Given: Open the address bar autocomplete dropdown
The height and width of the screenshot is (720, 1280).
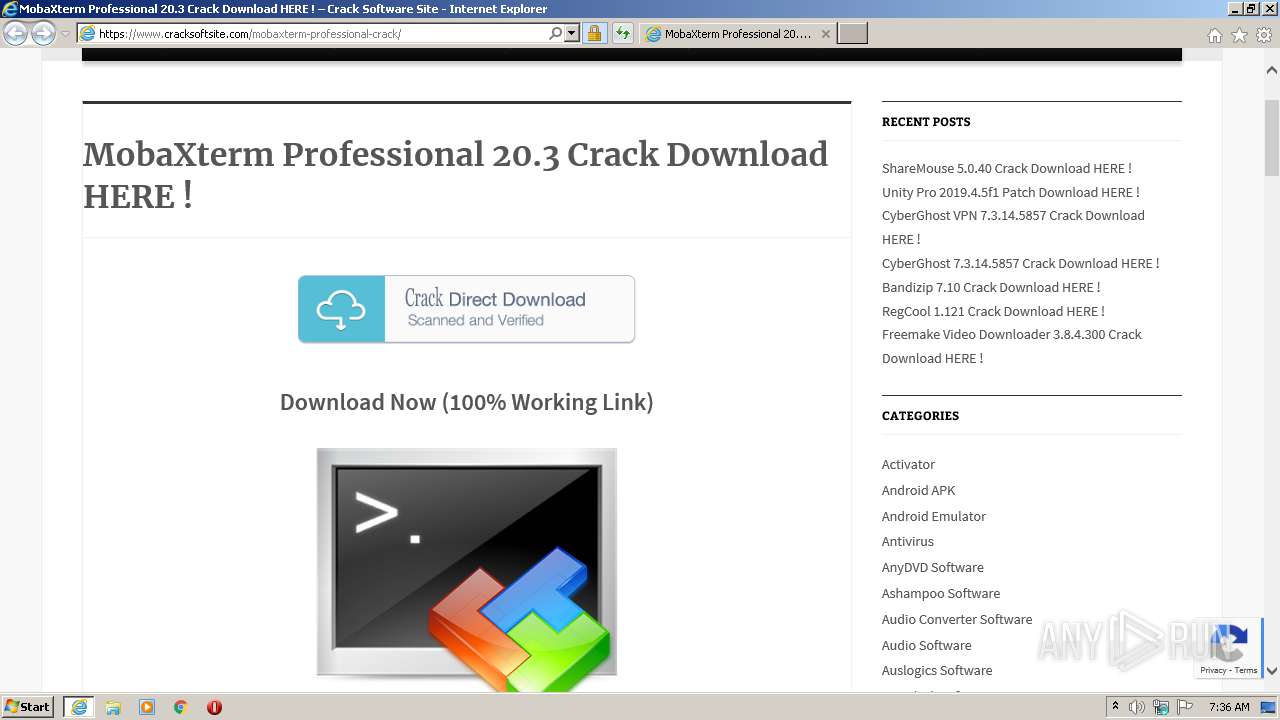Looking at the screenshot, I should (572, 34).
